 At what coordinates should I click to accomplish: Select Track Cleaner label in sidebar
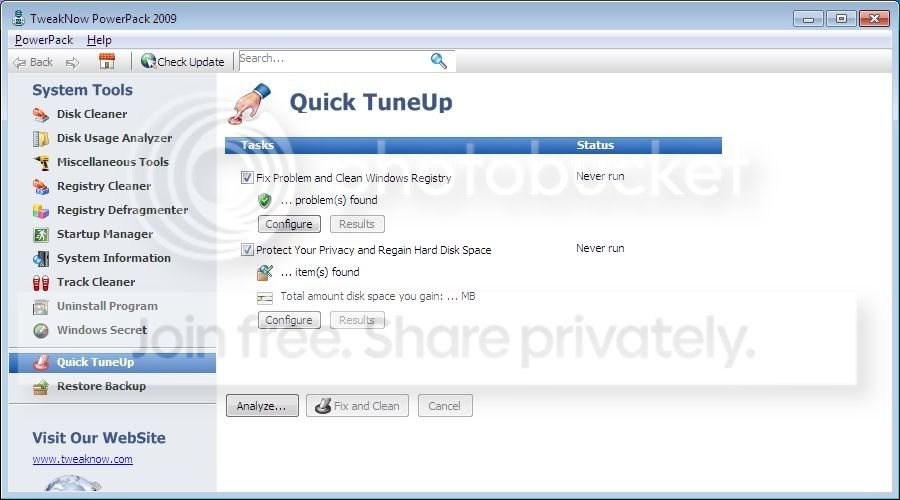pyautogui.click(x=96, y=282)
